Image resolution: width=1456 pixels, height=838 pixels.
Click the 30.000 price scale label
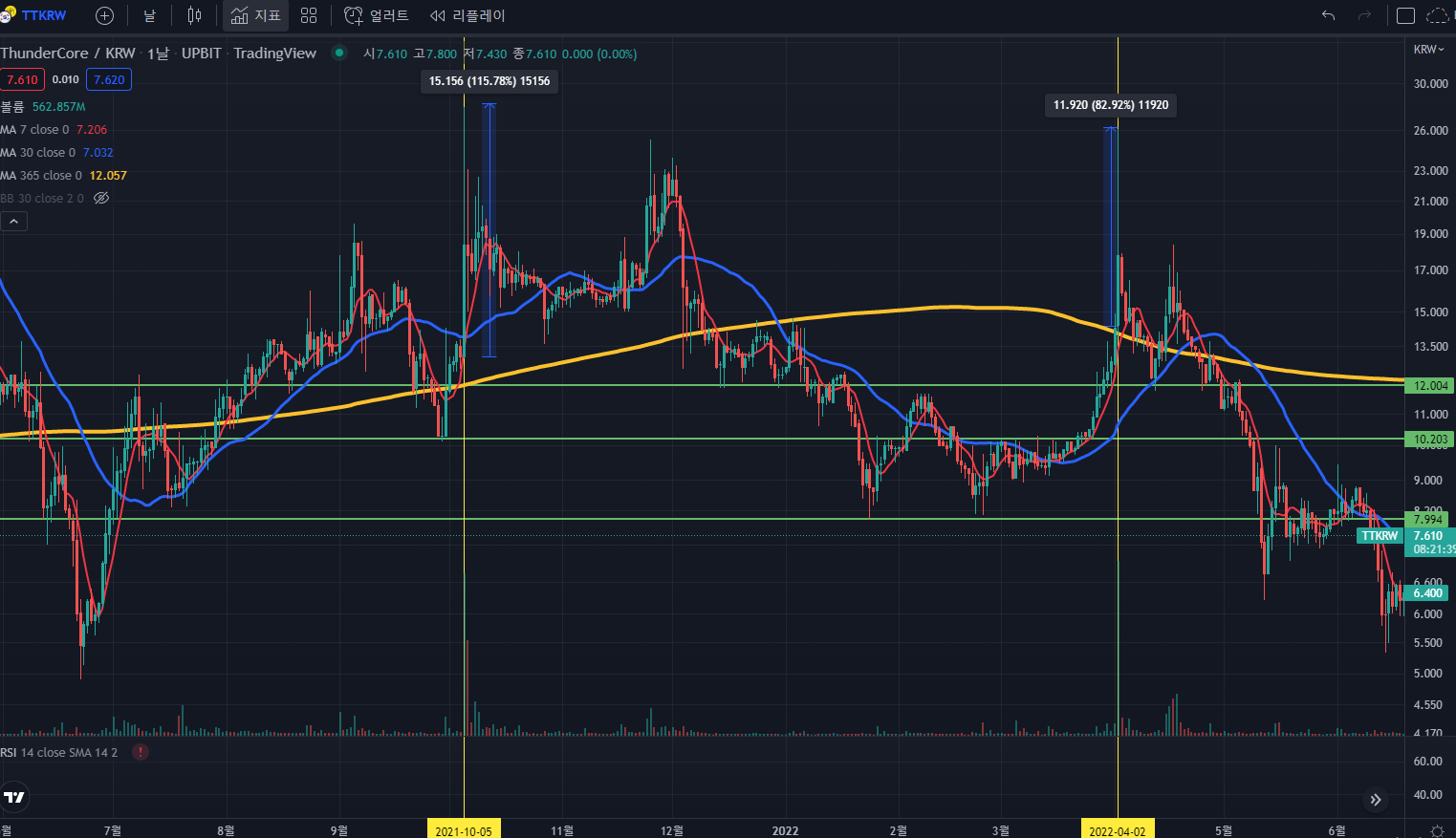pos(1430,84)
